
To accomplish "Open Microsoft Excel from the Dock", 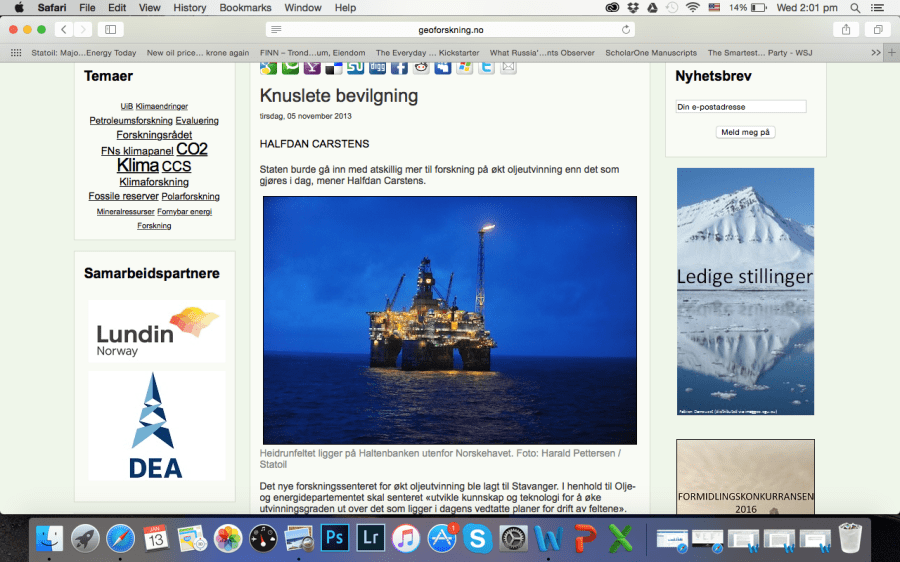I will [x=620, y=538].
